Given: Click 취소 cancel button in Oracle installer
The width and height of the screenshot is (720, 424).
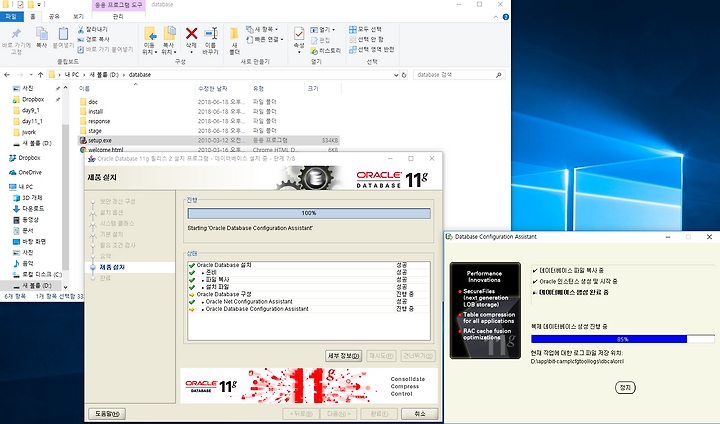Looking at the screenshot, I should click(x=420, y=414).
